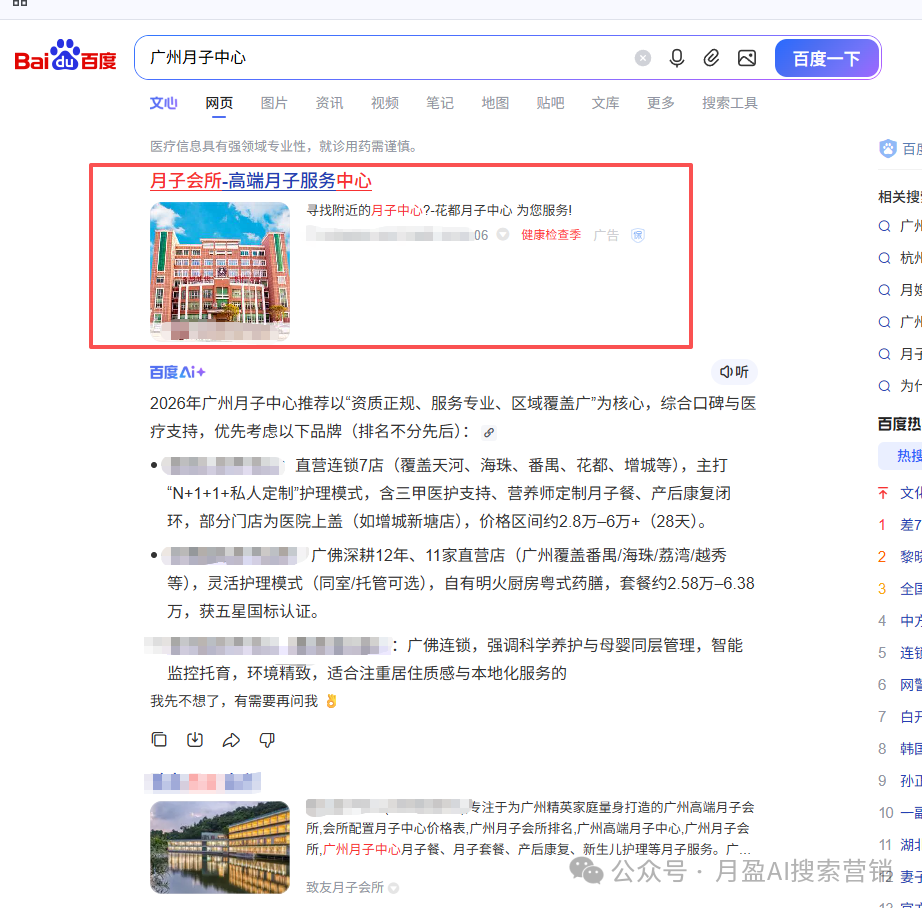Click the 健康检查季 tag
922x908 pixels.
pyautogui.click(x=551, y=235)
